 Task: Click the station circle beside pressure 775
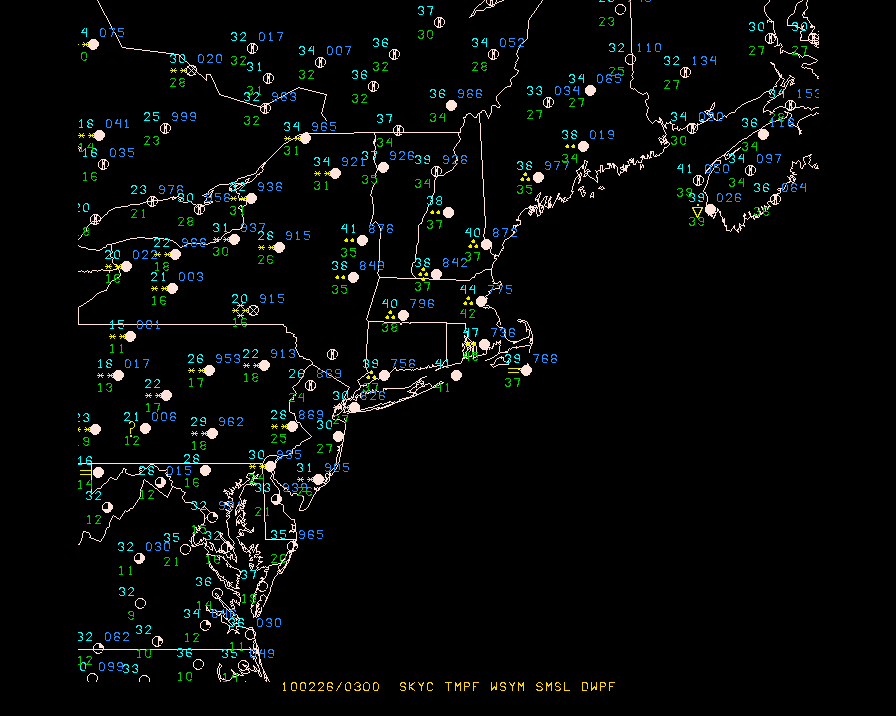pos(482,301)
